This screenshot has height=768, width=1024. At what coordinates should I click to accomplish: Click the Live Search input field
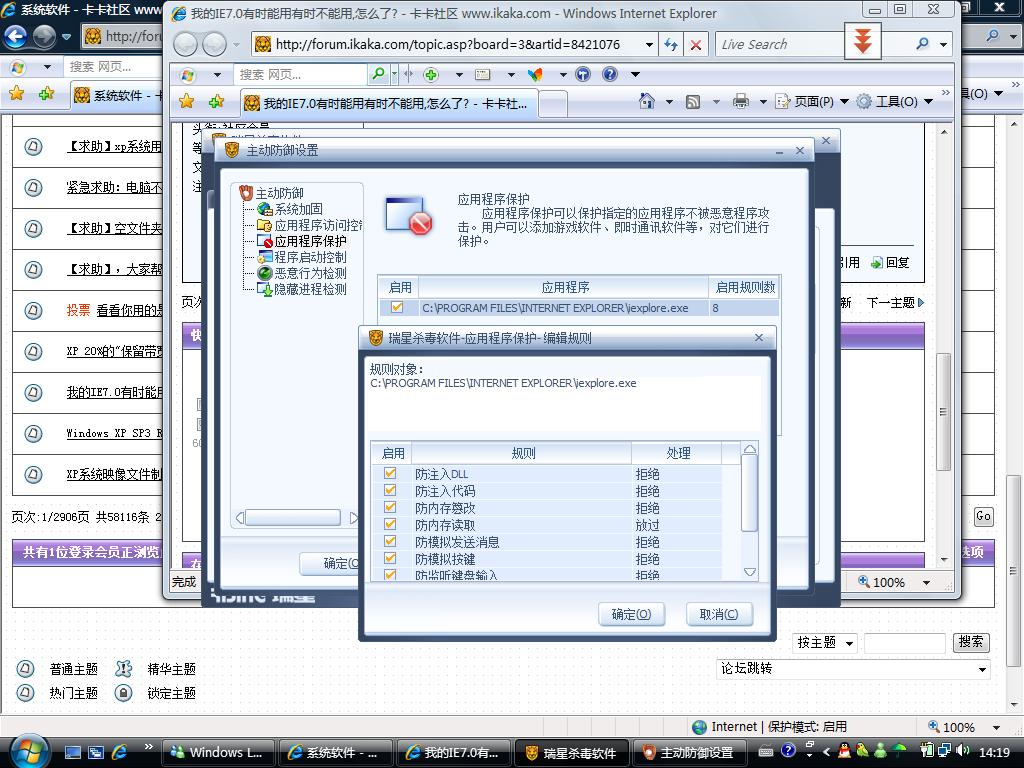[780, 44]
